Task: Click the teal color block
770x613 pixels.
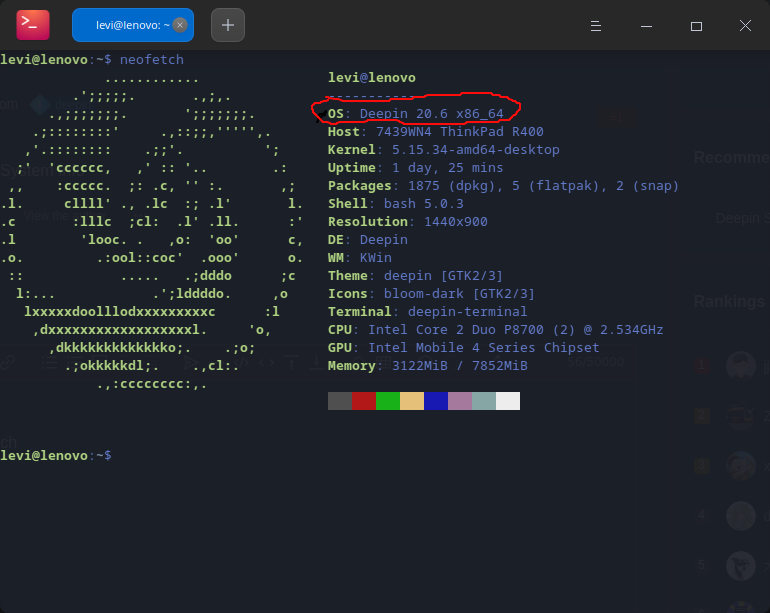Action: [x=484, y=401]
